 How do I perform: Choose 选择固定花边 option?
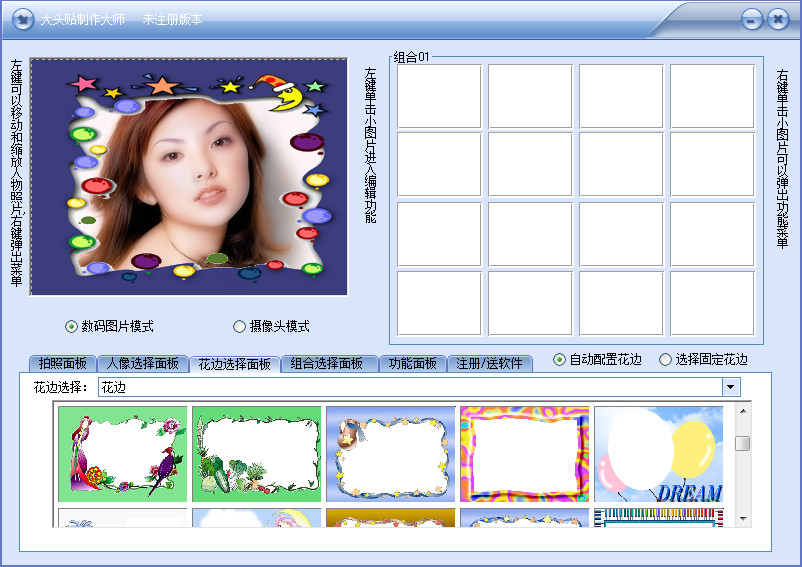703,359
